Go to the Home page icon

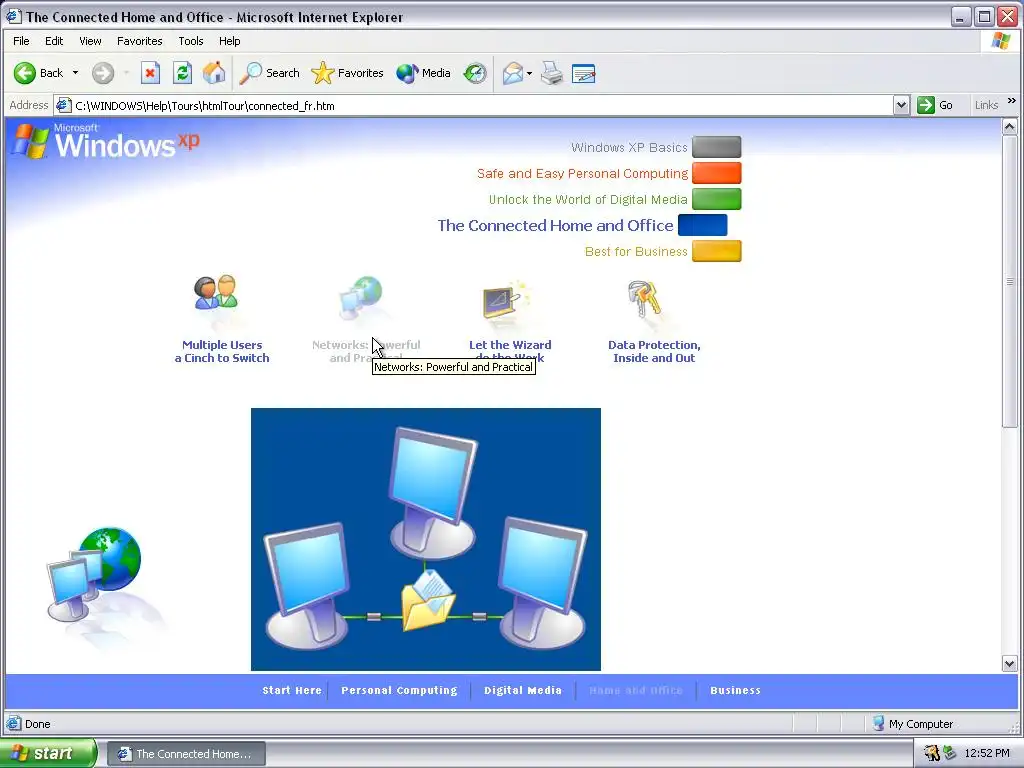(x=214, y=73)
